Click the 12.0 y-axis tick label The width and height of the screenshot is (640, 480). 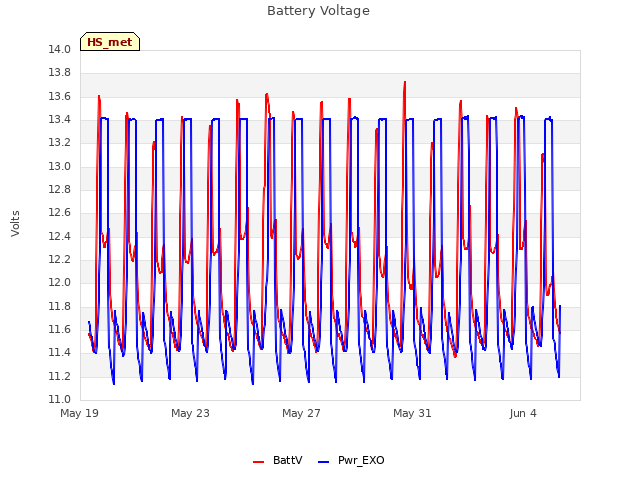coord(60,283)
